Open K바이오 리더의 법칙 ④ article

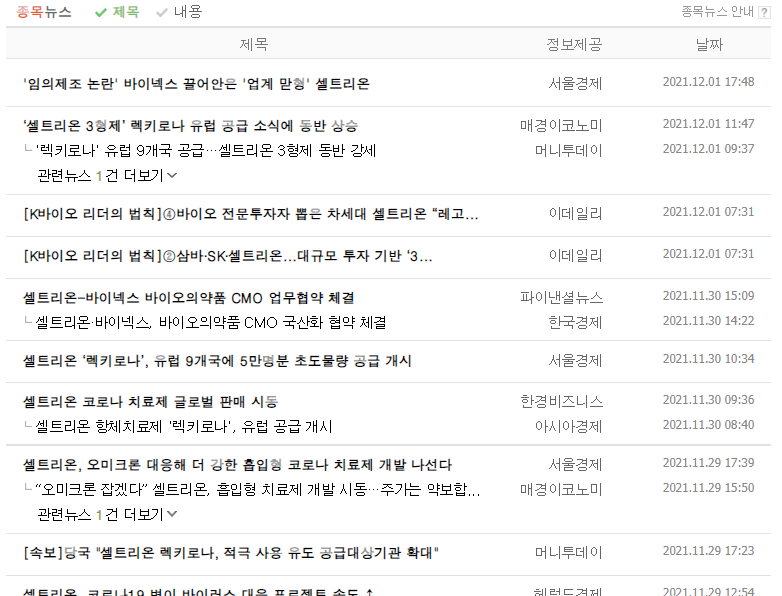(x=251, y=214)
